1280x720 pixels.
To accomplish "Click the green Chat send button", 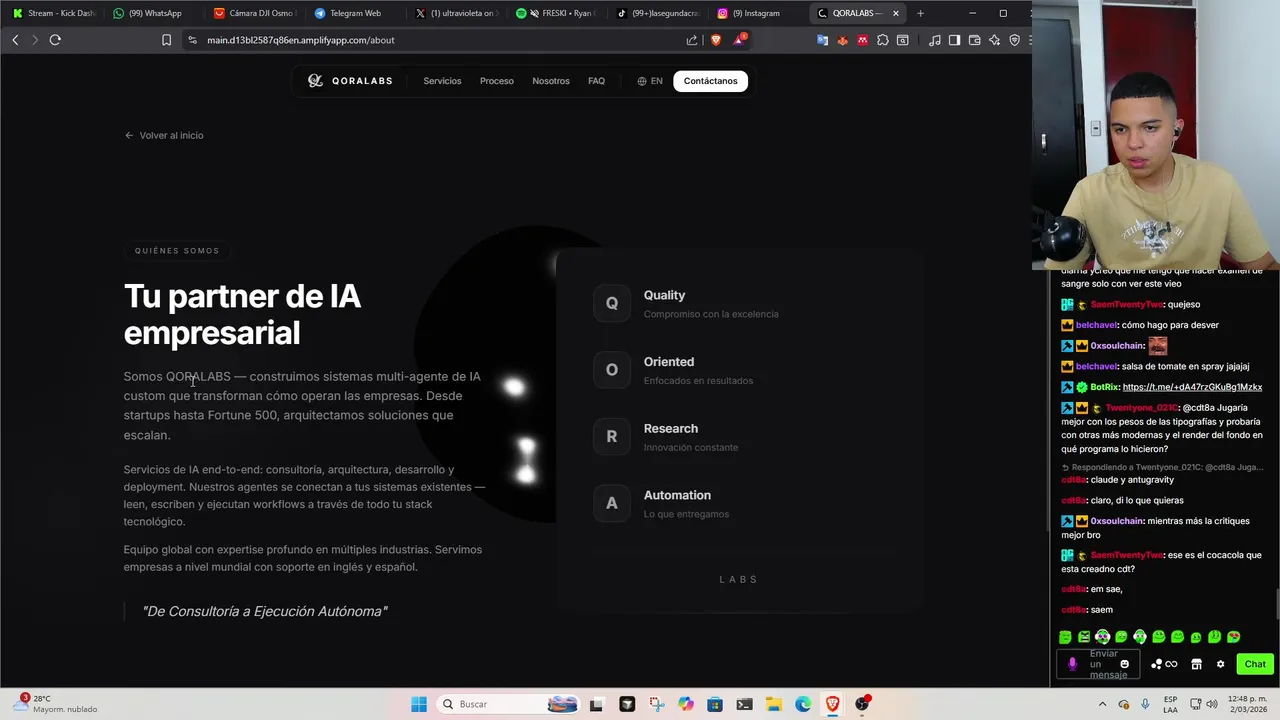I will click(1255, 664).
